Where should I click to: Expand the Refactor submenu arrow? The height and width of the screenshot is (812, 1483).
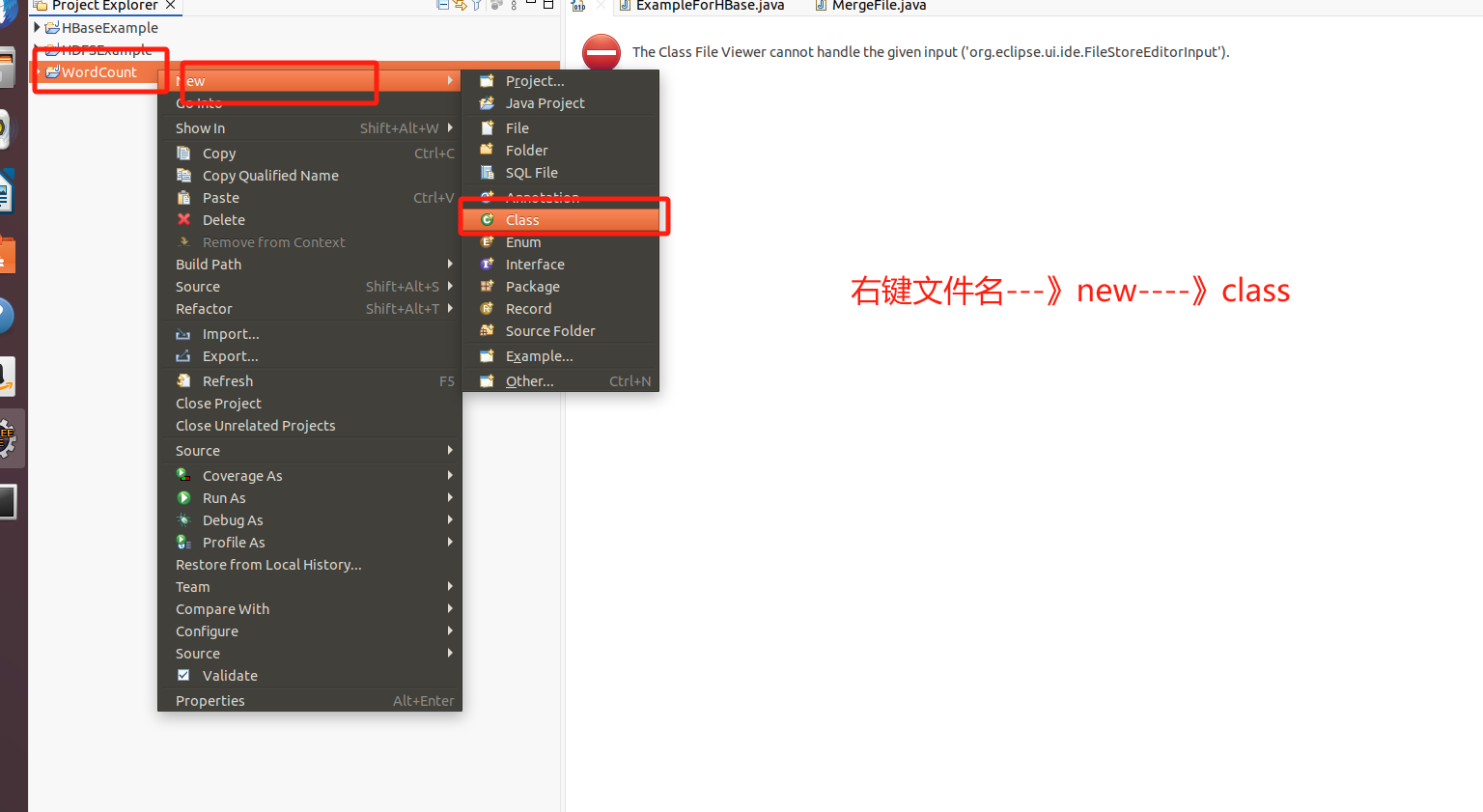click(450, 308)
